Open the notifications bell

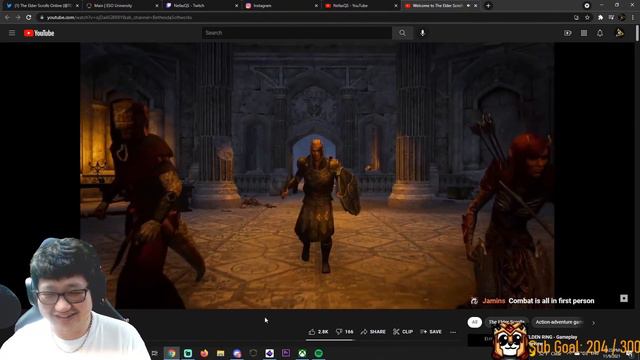pos(600,33)
